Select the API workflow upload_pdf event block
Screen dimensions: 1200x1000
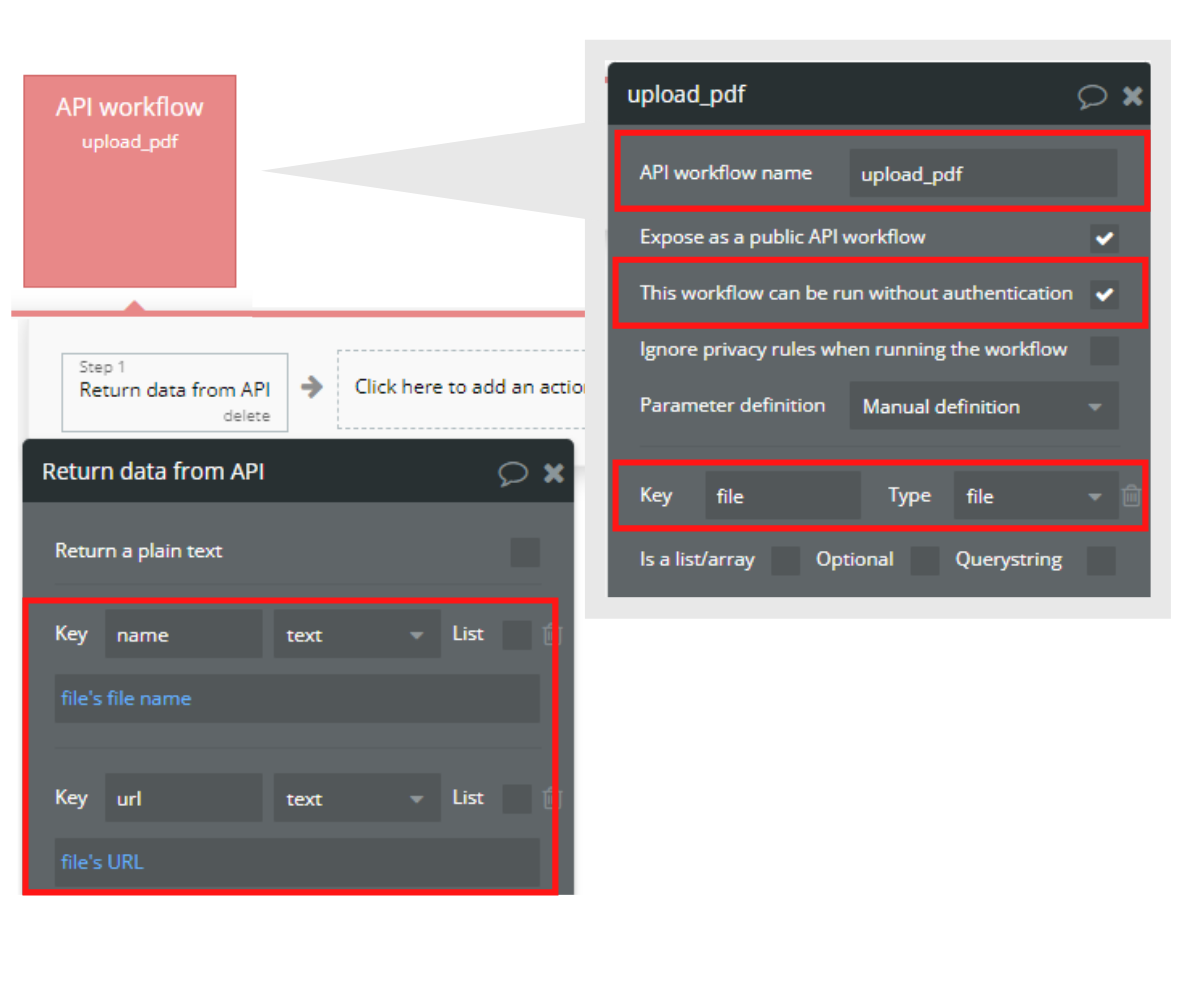pos(130,181)
